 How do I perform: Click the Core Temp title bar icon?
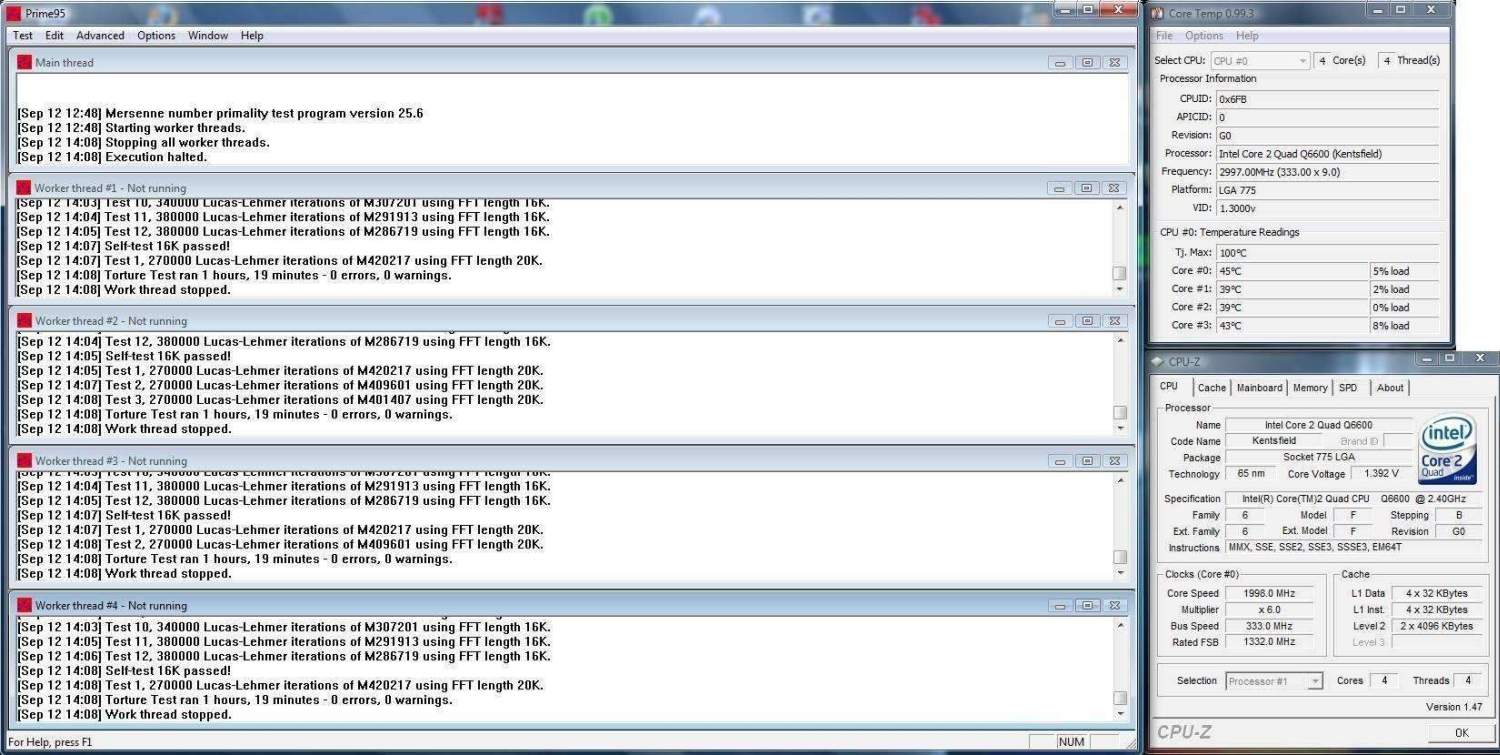click(1158, 13)
